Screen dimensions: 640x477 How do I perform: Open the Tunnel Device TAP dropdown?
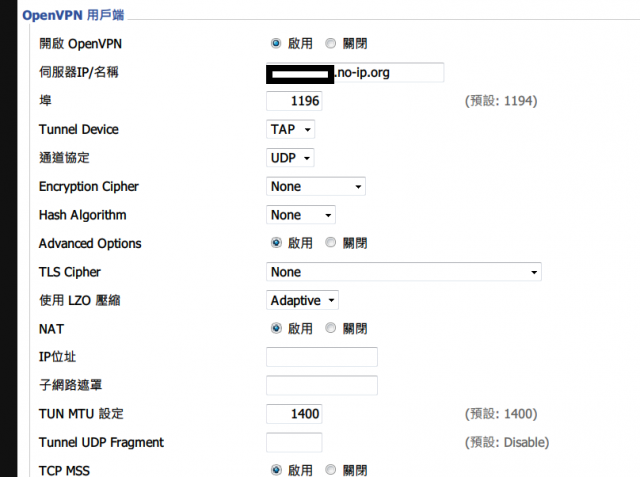pos(290,129)
